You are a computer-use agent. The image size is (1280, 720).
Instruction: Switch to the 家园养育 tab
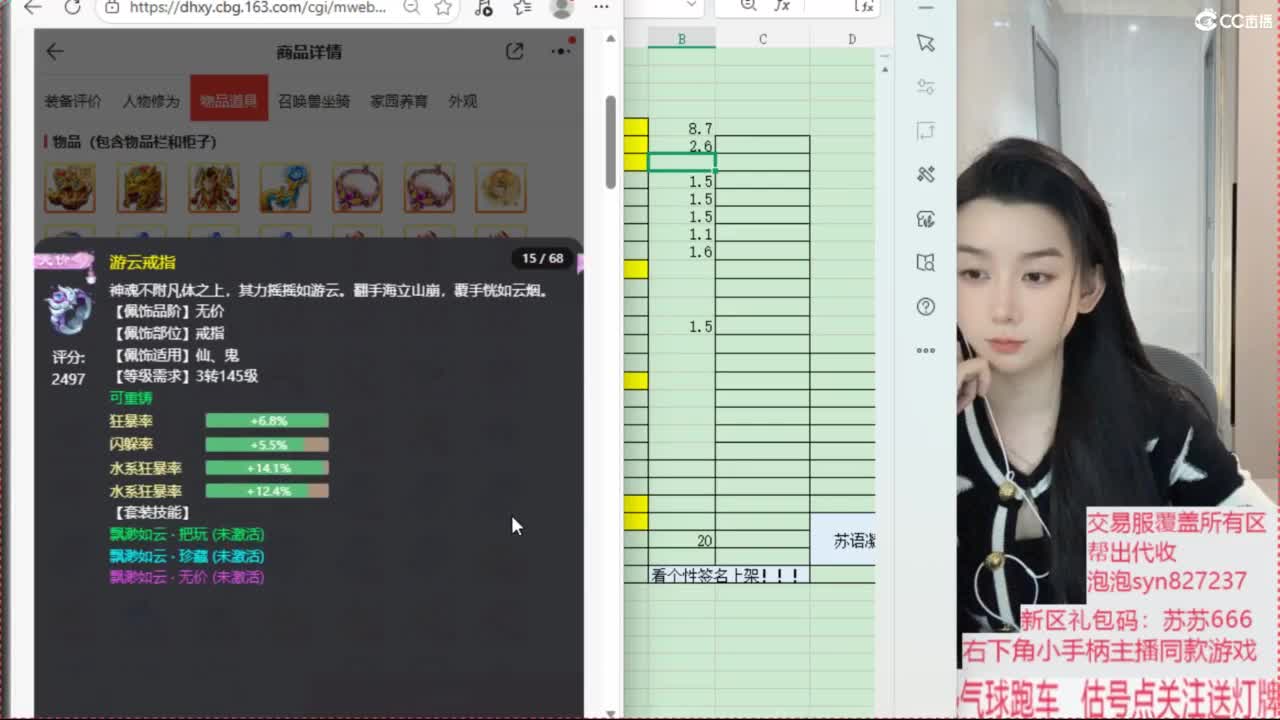399,101
